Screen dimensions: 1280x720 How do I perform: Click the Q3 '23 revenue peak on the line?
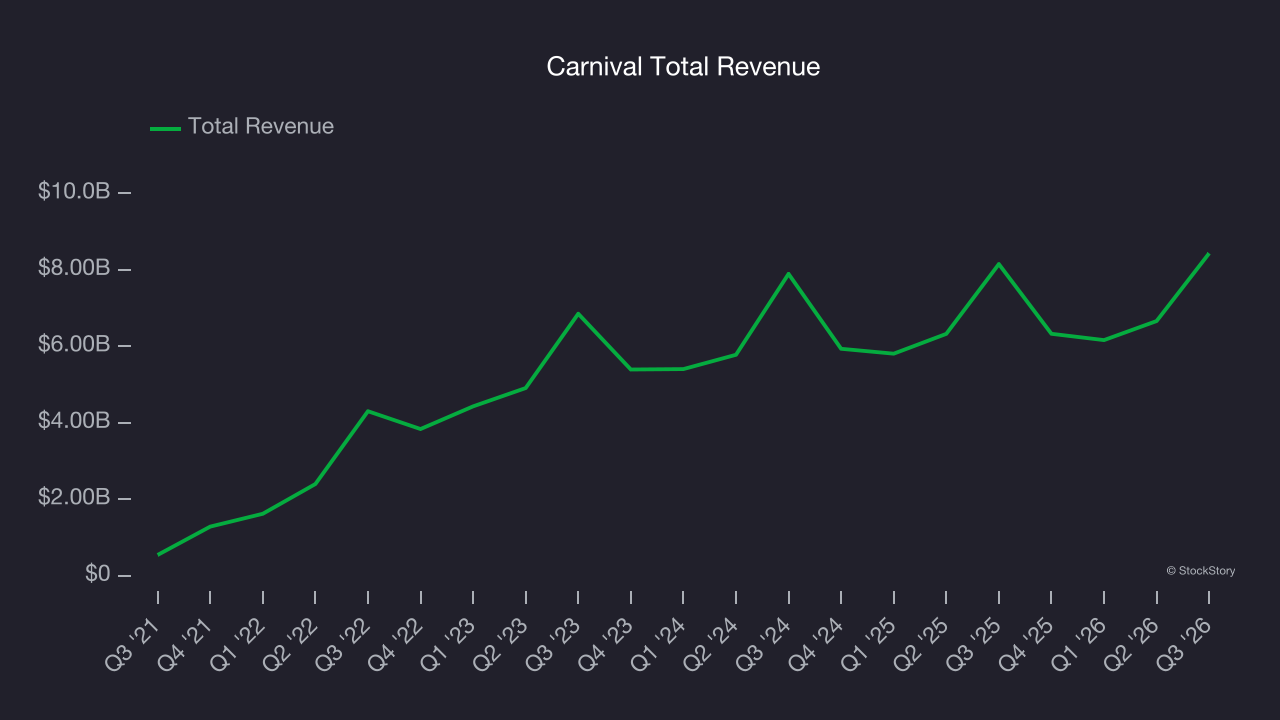click(x=578, y=314)
